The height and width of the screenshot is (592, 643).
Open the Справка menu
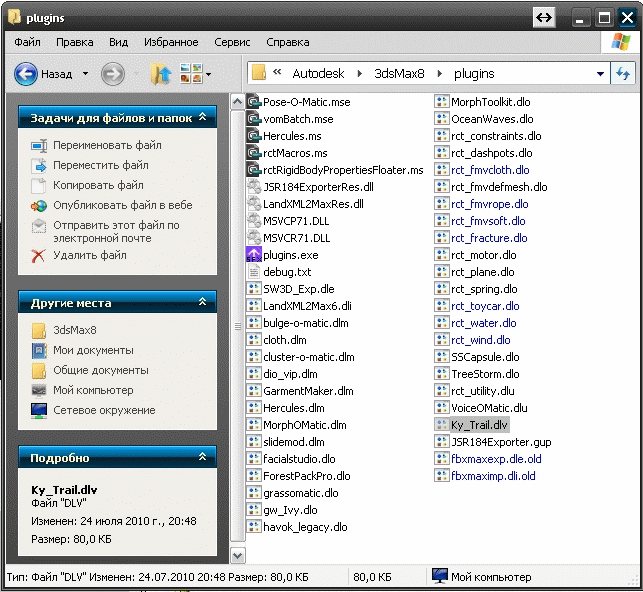287,42
